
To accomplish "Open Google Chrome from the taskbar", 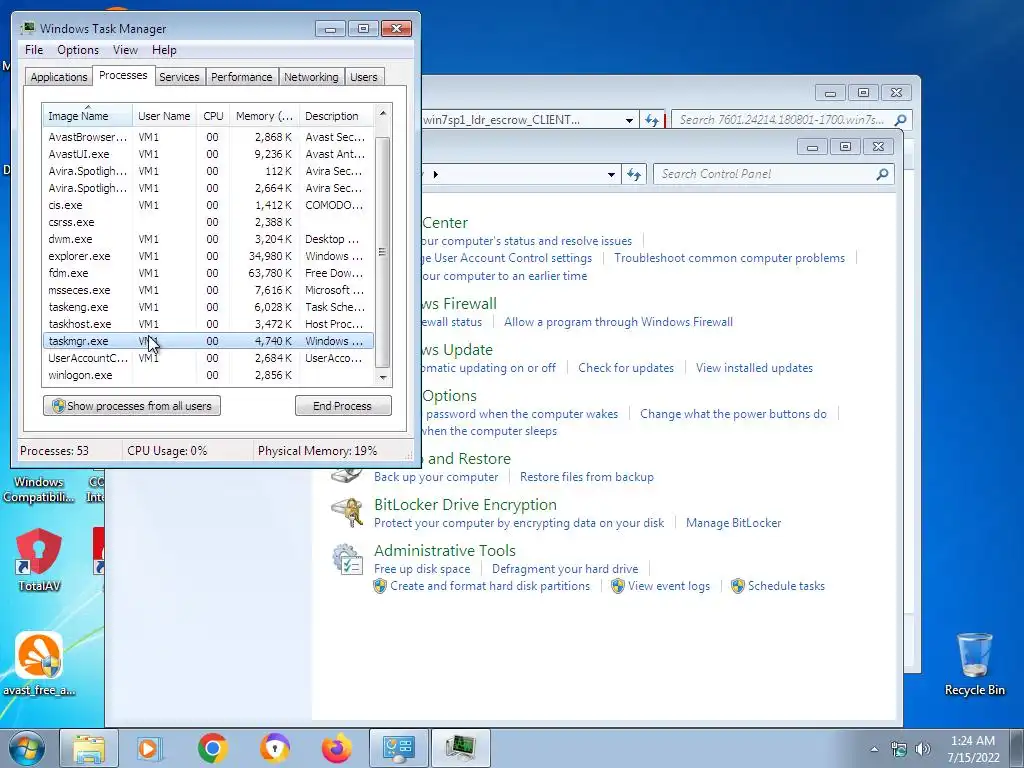I will [x=212, y=748].
